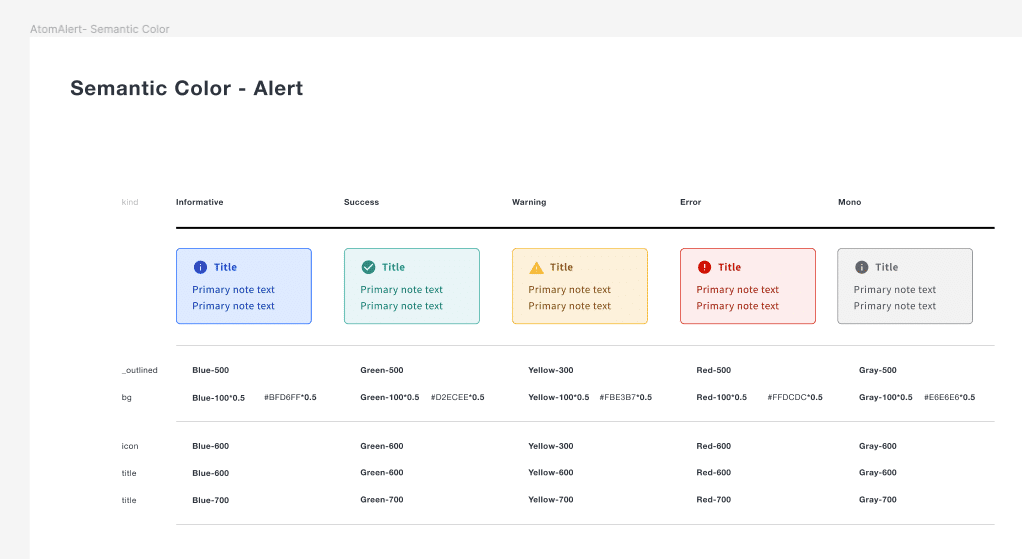Select the Success column header
Image resolution: width=1022 pixels, height=559 pixels.
pos(361,202)
